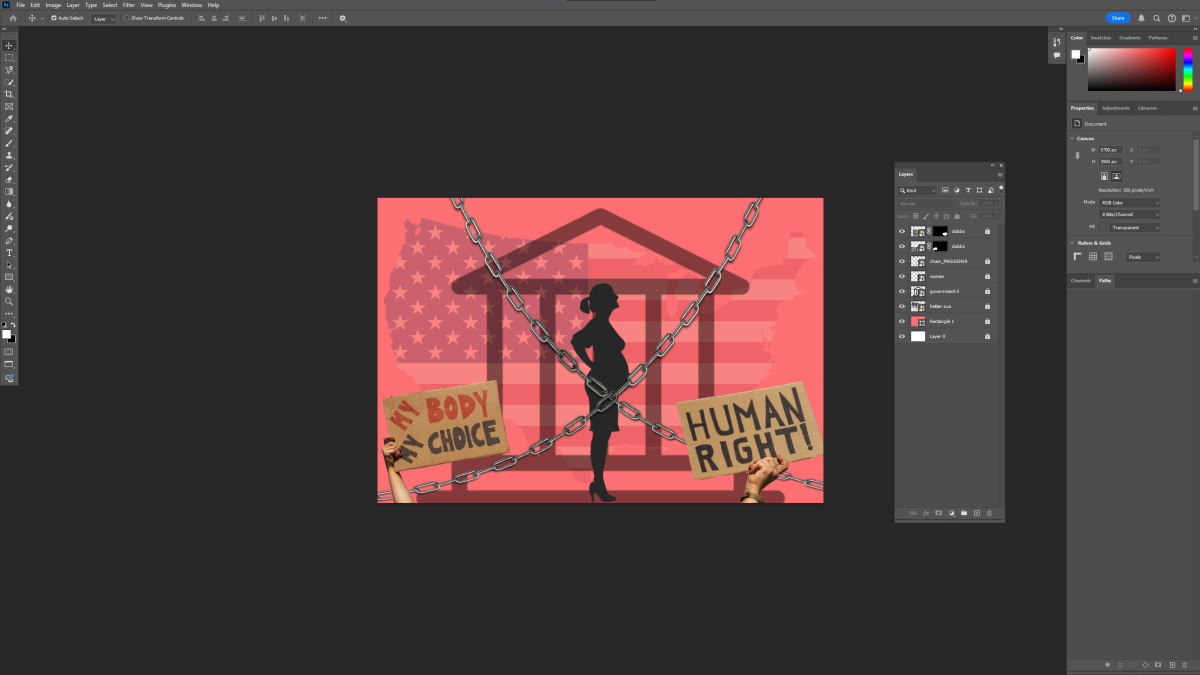Screen dimensions: 1200x675
Task: Click the rainbow hue slider strip
Action: [x=1188, y=69]
